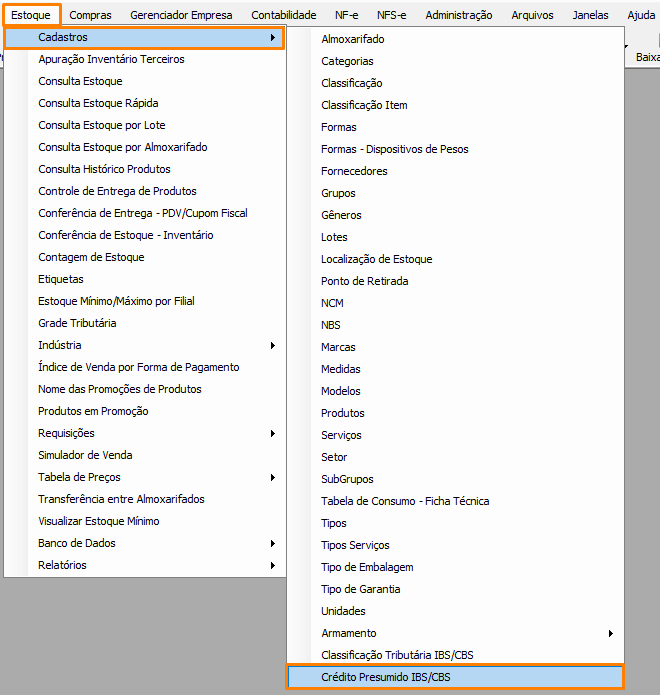Open the Ajuda menu

(x=641, y=15)
